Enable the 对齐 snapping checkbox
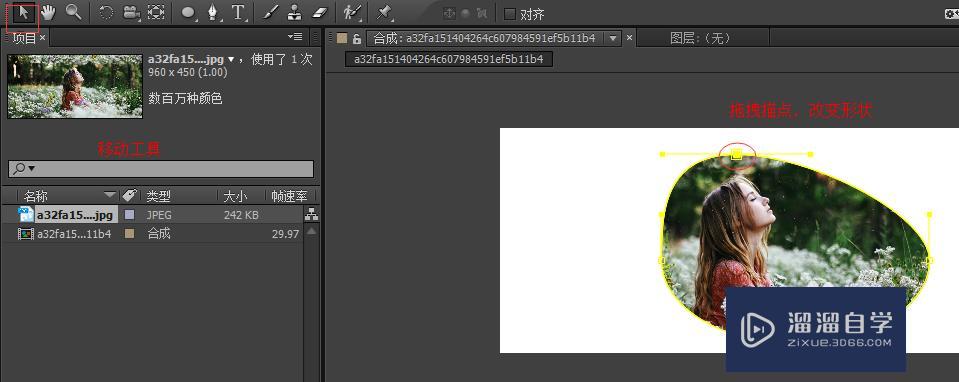959x382 pixels. pyautogui.click(x=509, y=13)
